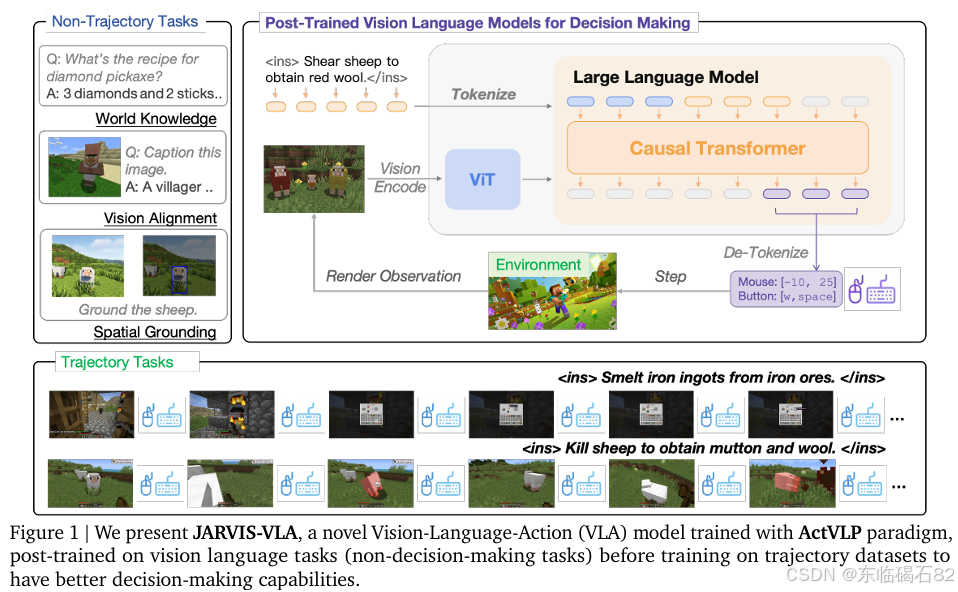The height and width of the screenshot is (592, 958).
Task: Click the bold ActVLP in the figure caption
Action: 830,533
